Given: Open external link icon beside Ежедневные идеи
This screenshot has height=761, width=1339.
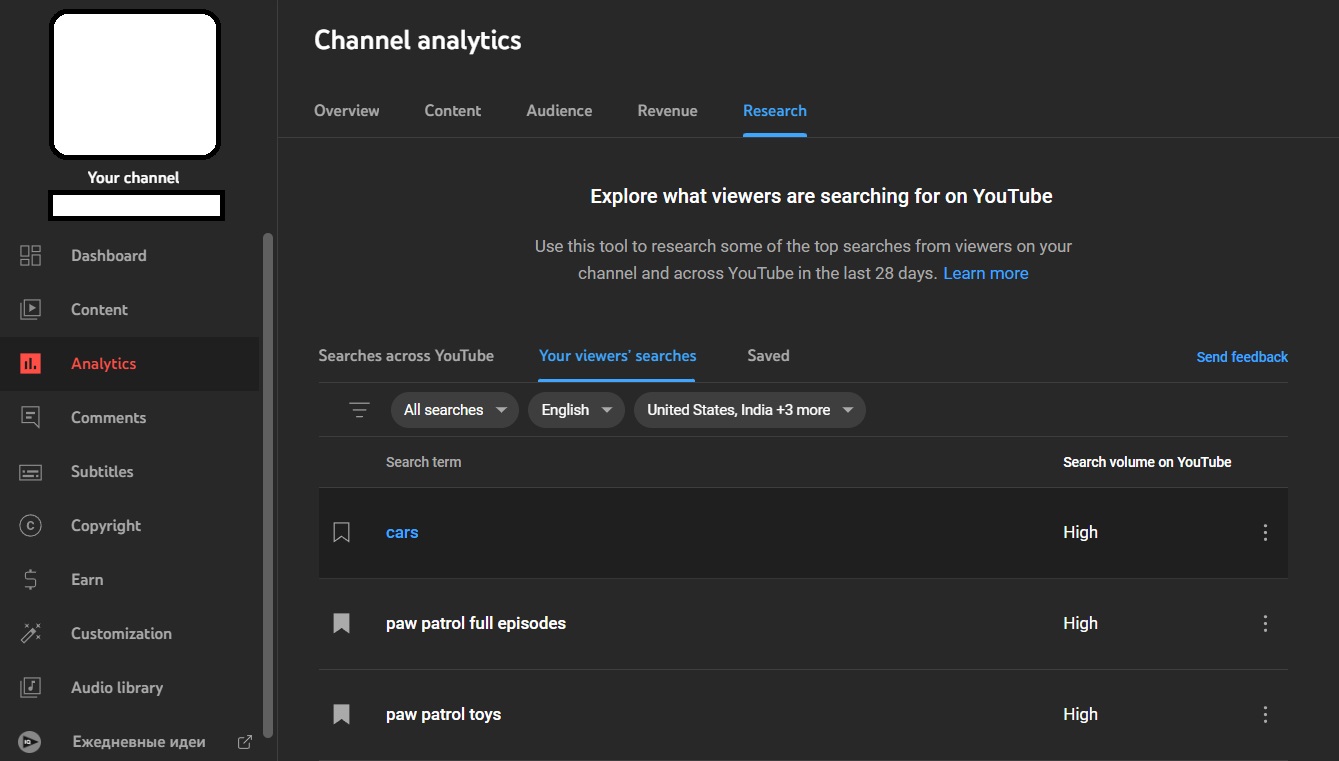Looking at the screenshot, I should (x=244, y=742).
